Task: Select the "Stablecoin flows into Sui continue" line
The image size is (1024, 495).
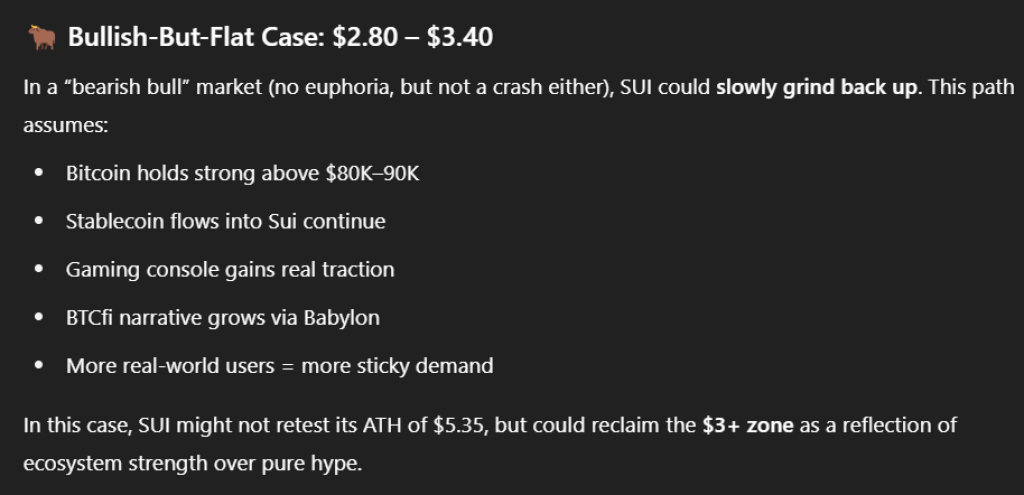Action: [x=225, y=221]
